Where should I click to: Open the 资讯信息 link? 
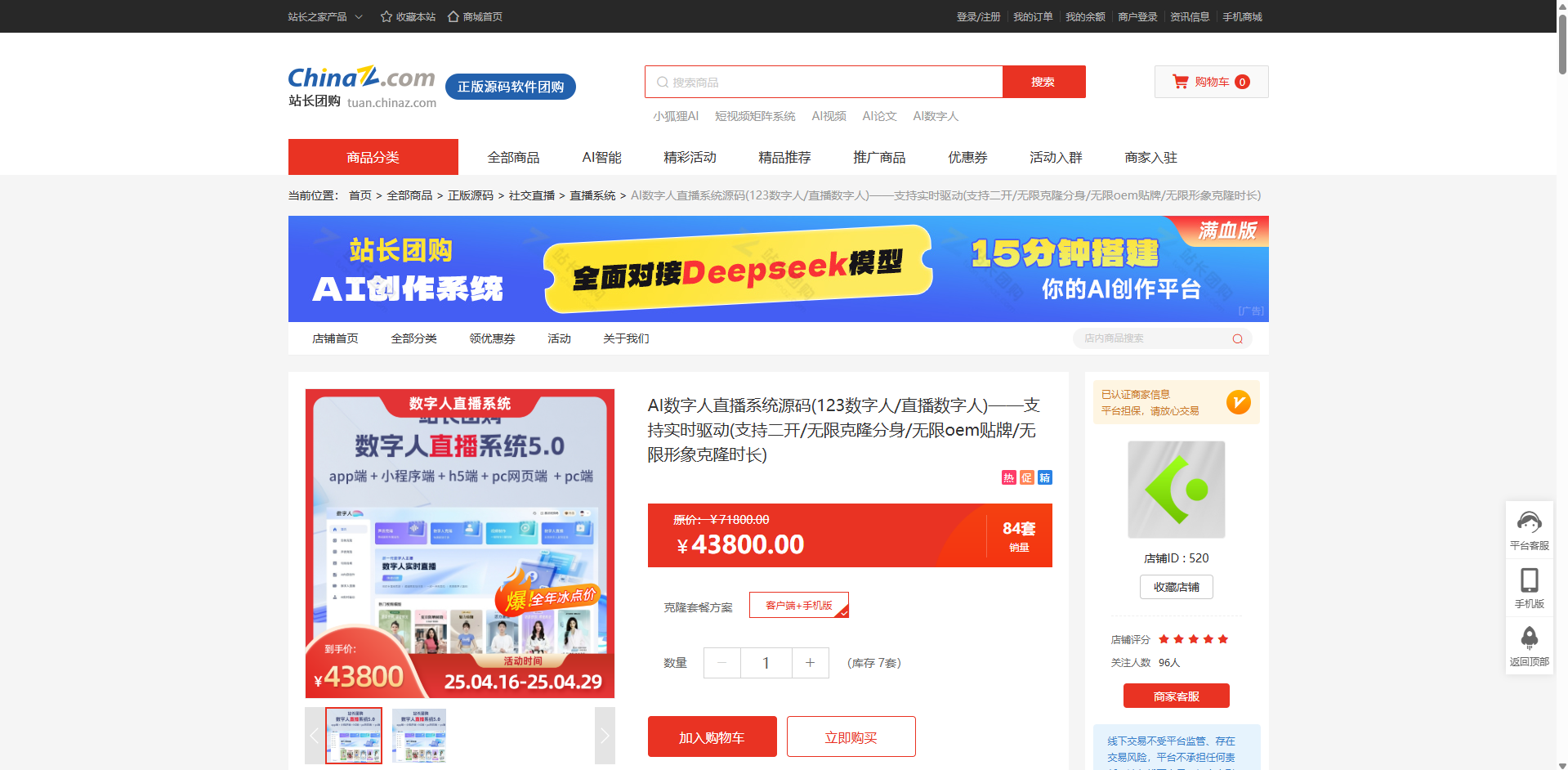click(x=1191, y=16)
